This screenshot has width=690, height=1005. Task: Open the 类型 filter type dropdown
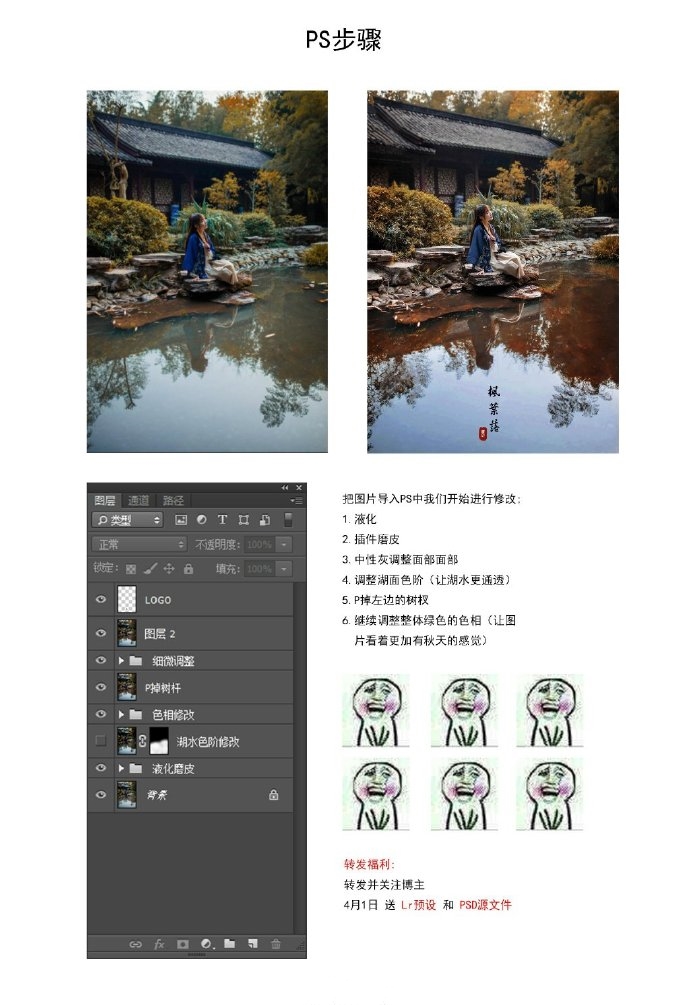(x=127, y=520)
